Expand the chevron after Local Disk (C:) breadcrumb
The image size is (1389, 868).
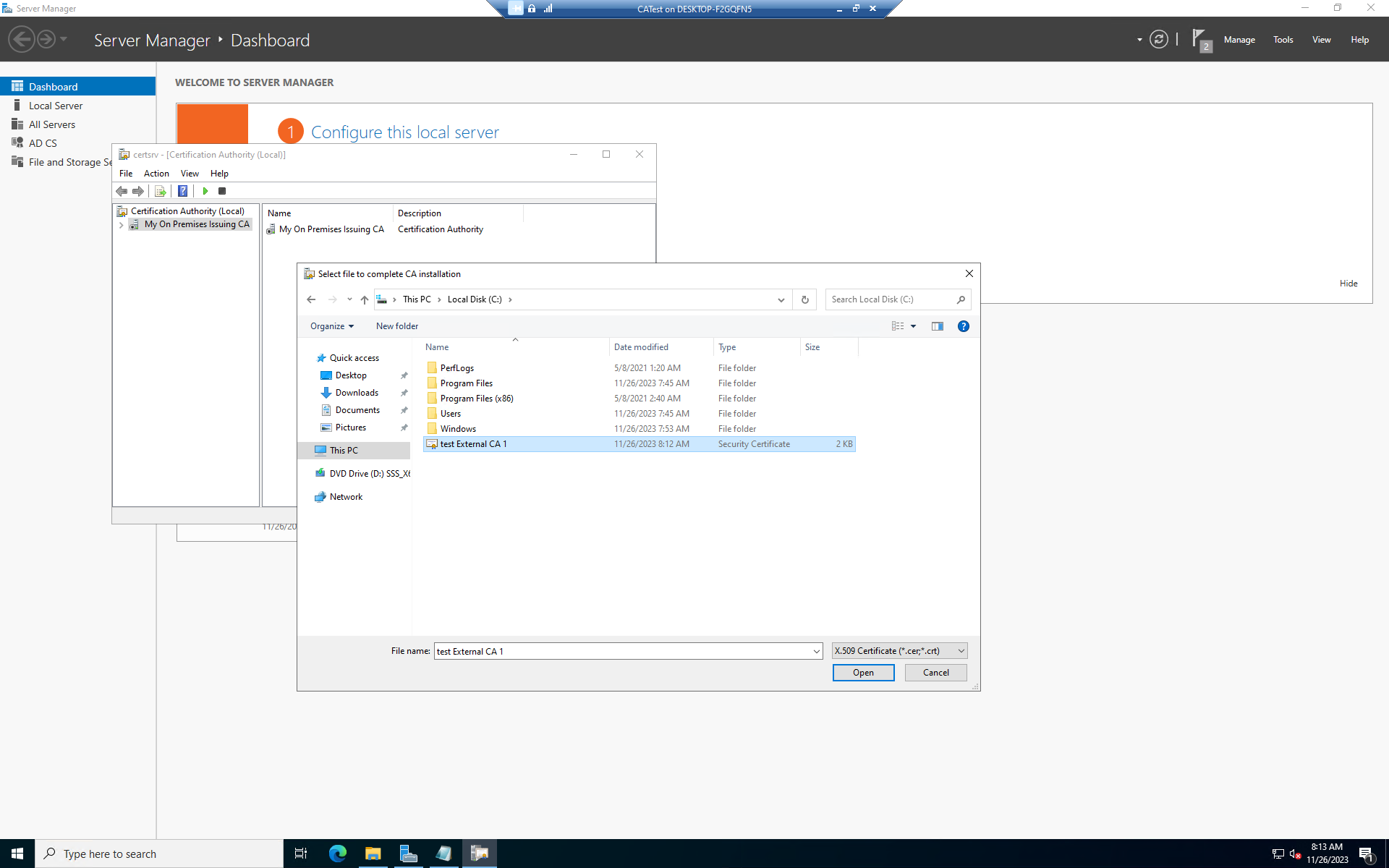click(510, 299)
